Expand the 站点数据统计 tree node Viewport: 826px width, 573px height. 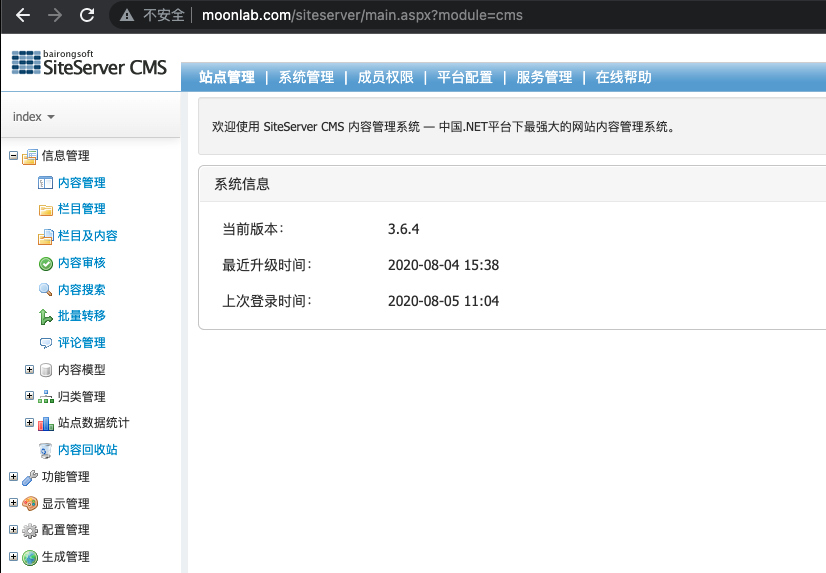click(30, 422)
